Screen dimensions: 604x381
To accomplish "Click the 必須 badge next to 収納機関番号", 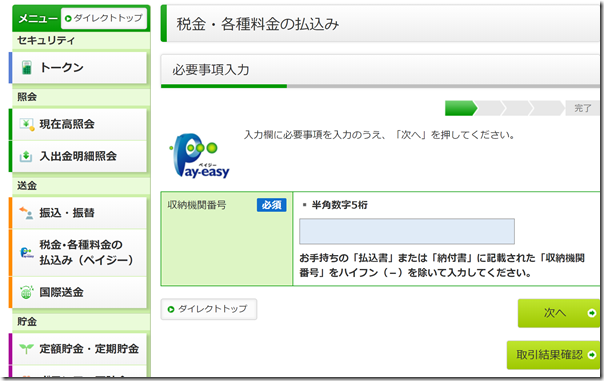I will [x=272, y=205].
